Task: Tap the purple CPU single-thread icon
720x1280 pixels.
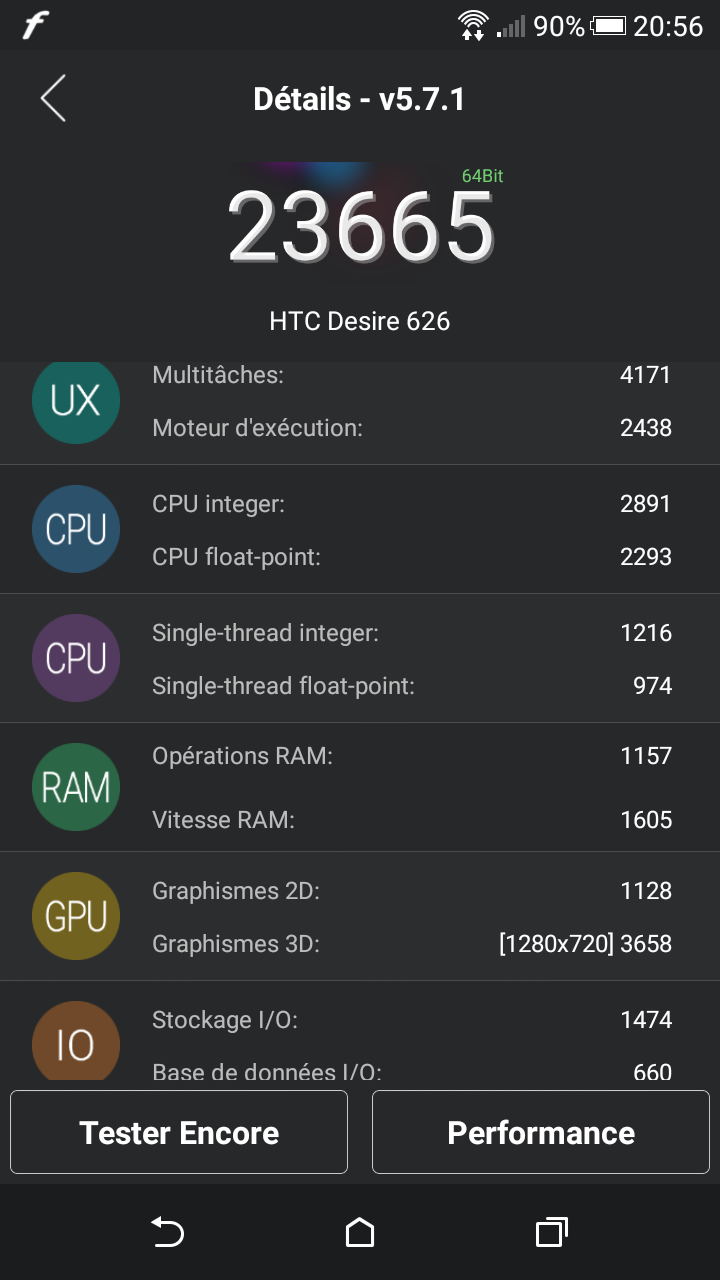Action: 76,659
